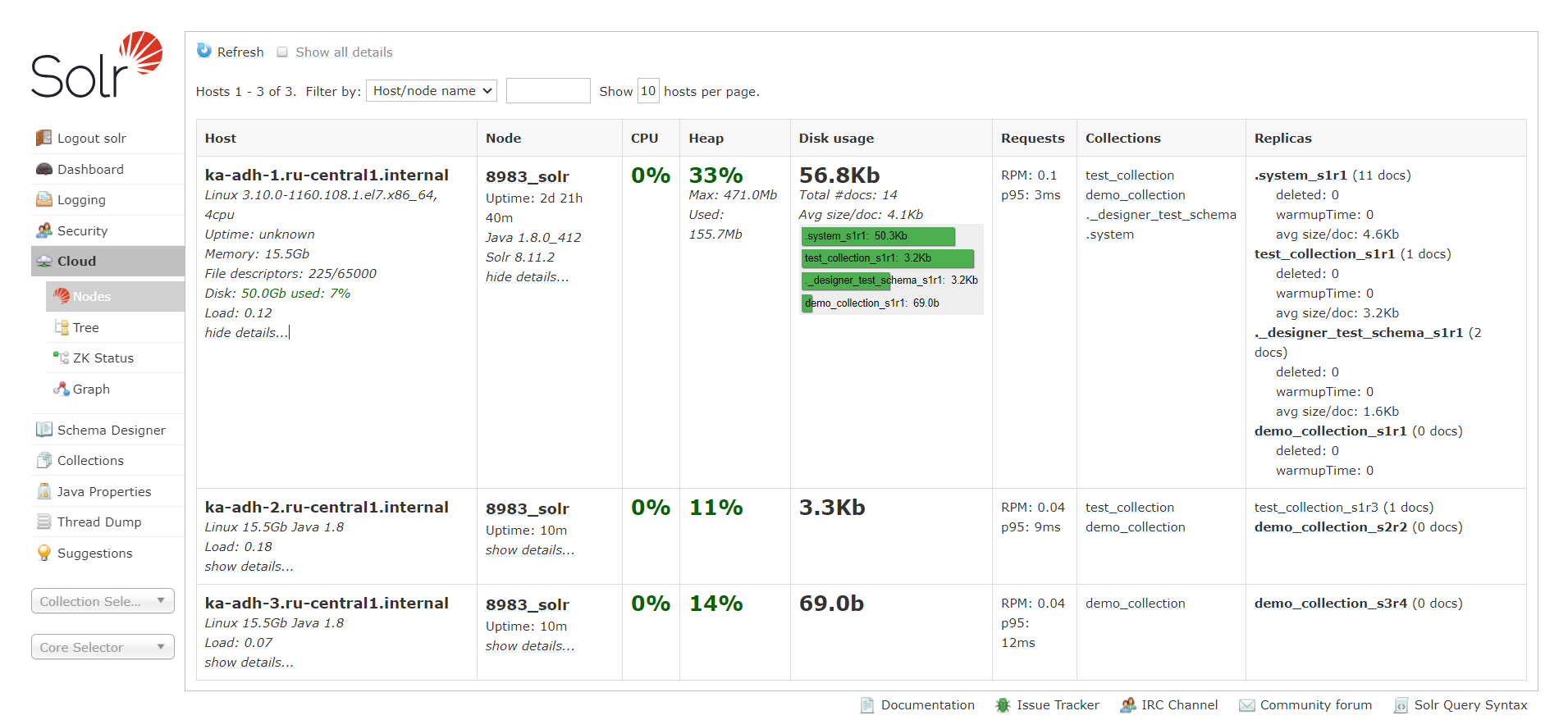
Task: Click the Refresh icon
Action: pos(204,51)
